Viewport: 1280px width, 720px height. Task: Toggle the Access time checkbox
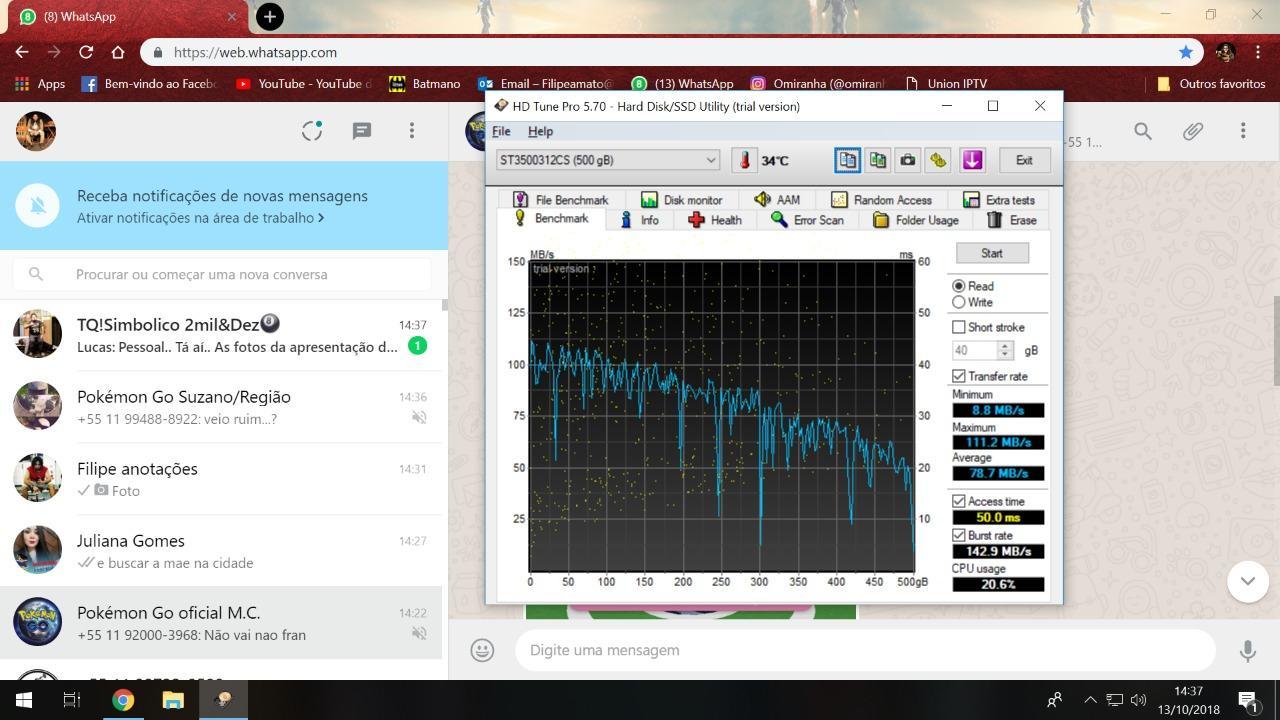point(959,501)
